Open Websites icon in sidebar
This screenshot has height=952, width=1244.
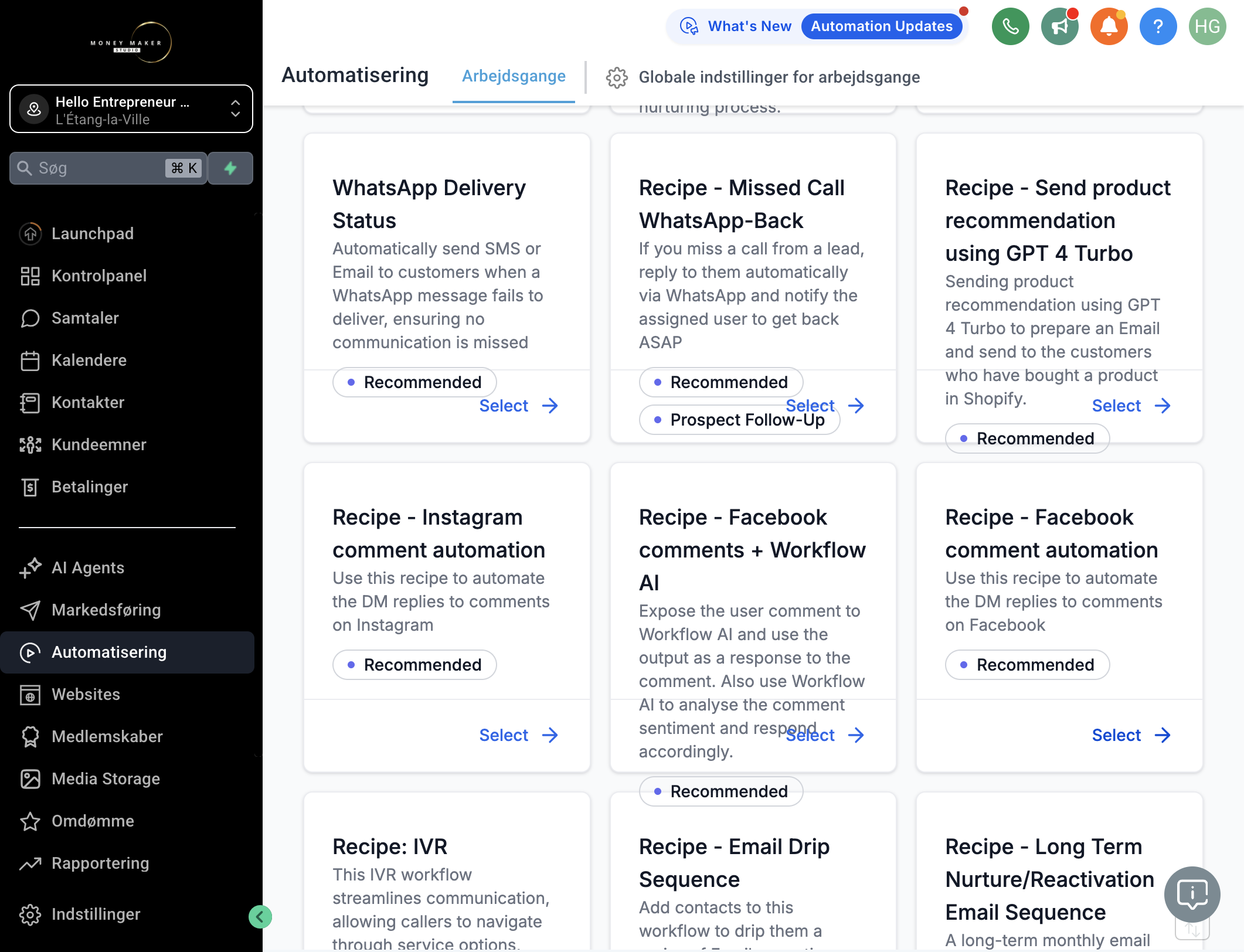(30, 694)
